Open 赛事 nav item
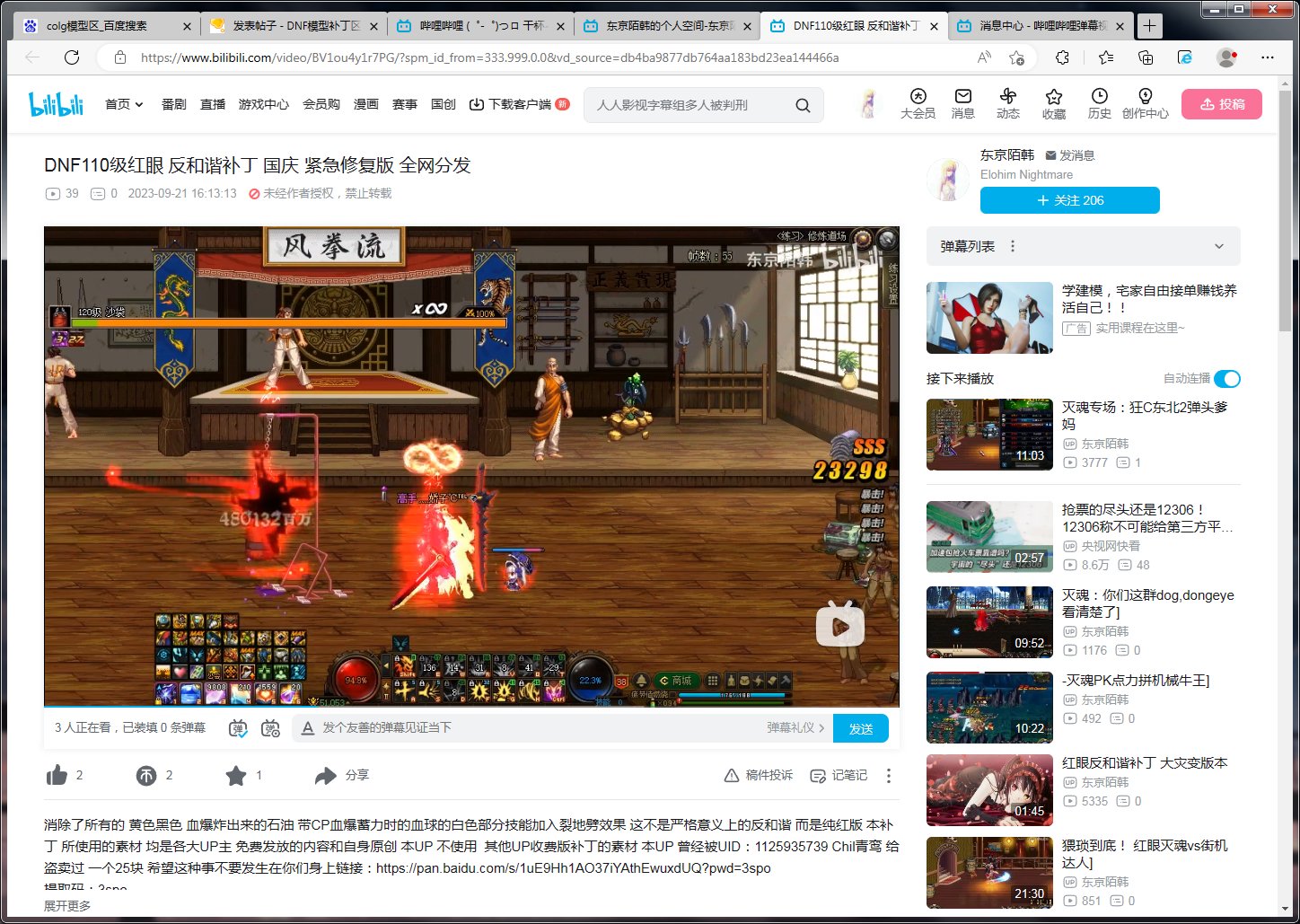 405,104
